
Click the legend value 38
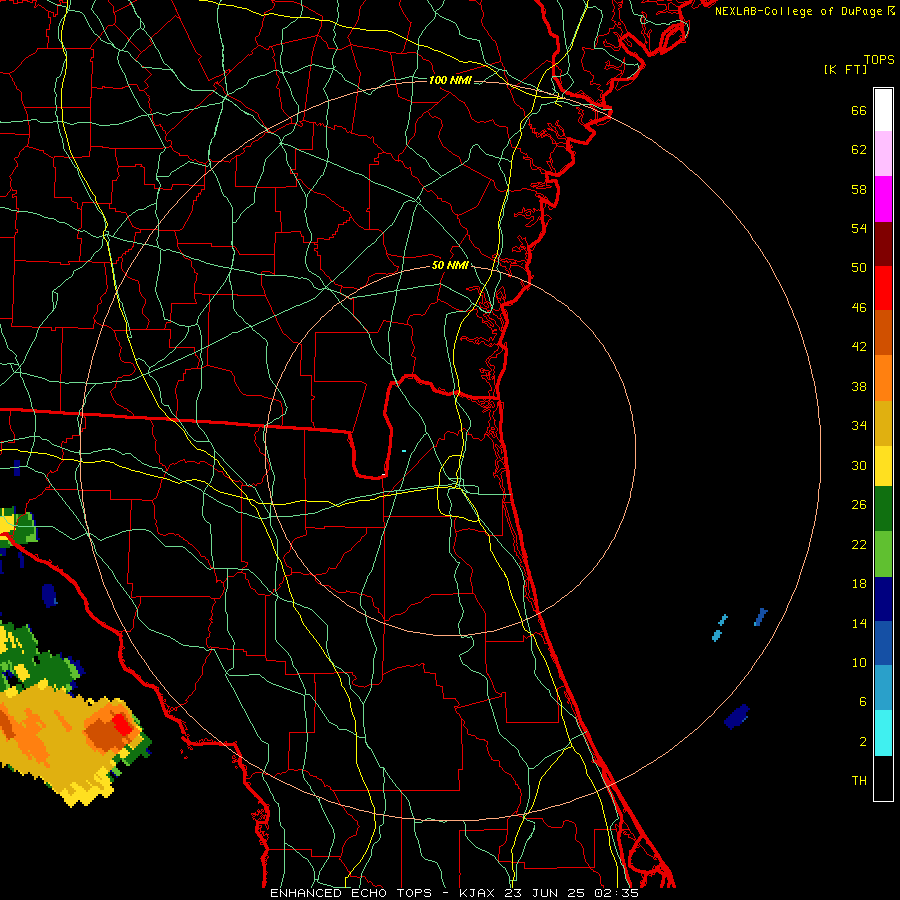click(x=859, y=387)
